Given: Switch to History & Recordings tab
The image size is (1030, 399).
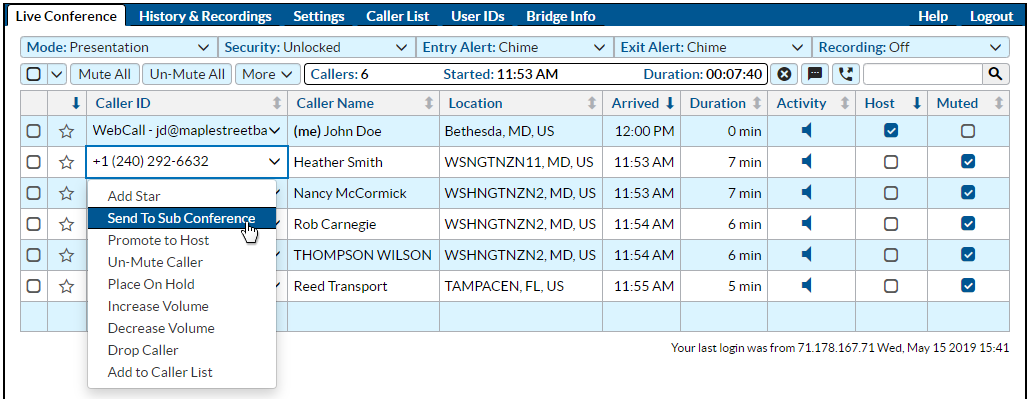Looking at the screenshot, I should pos(205,16).
